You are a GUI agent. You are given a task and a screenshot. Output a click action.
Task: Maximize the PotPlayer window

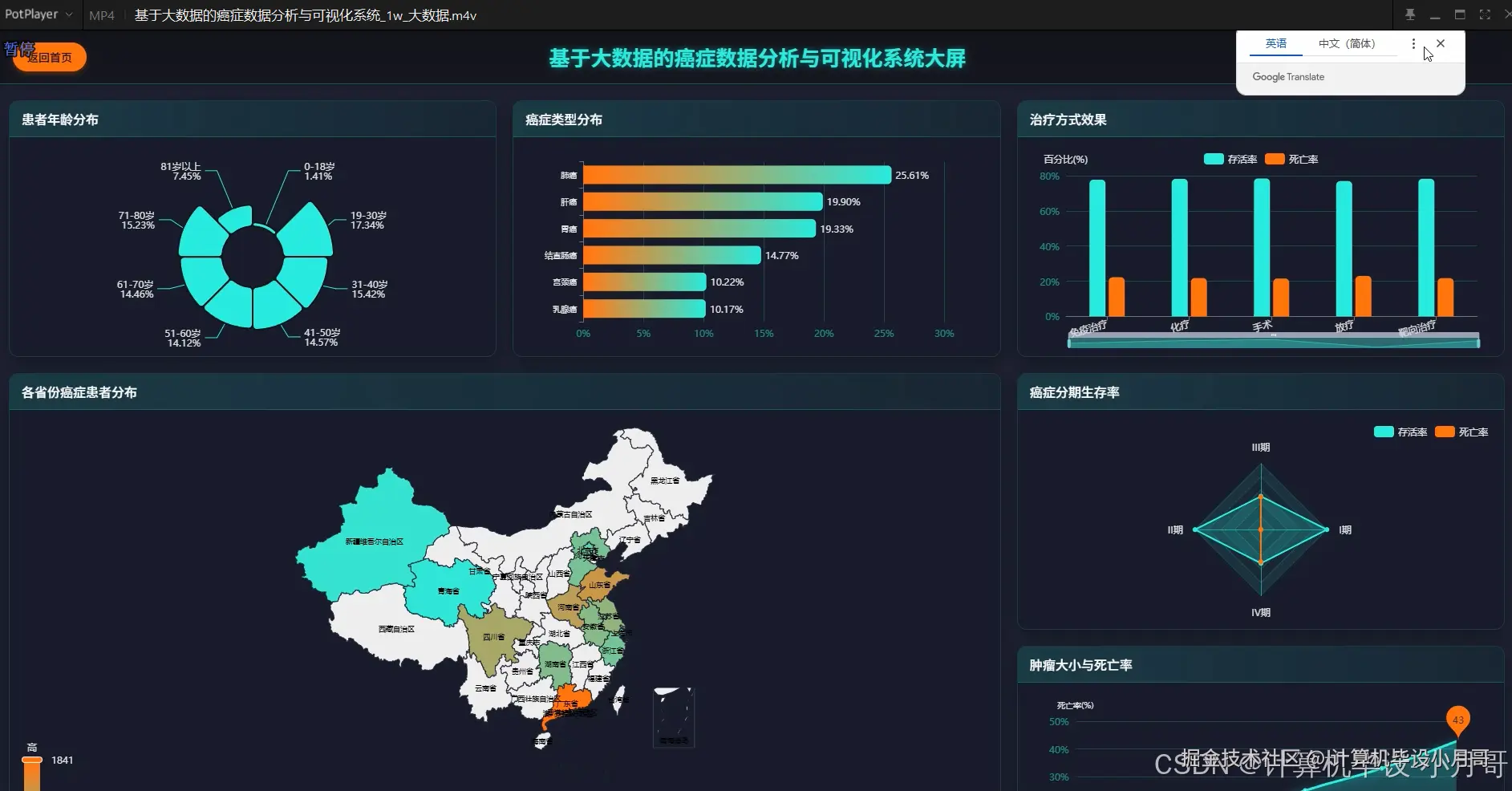[x=1460, y=14]
